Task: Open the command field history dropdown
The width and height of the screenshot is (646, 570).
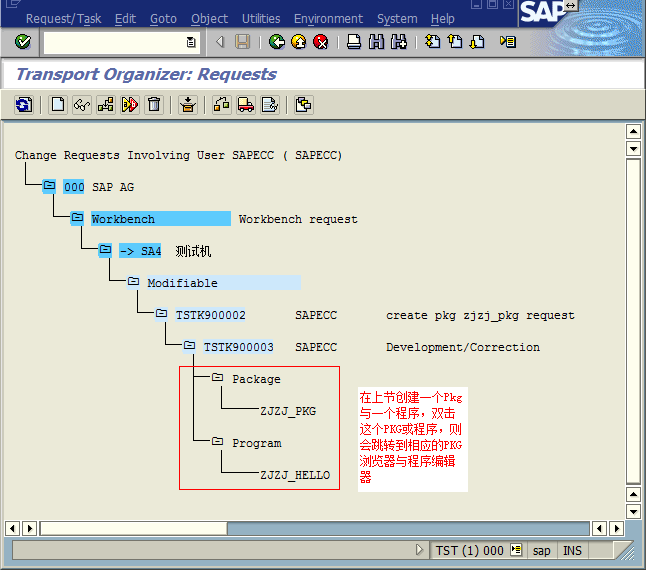Action: [191, 42]
